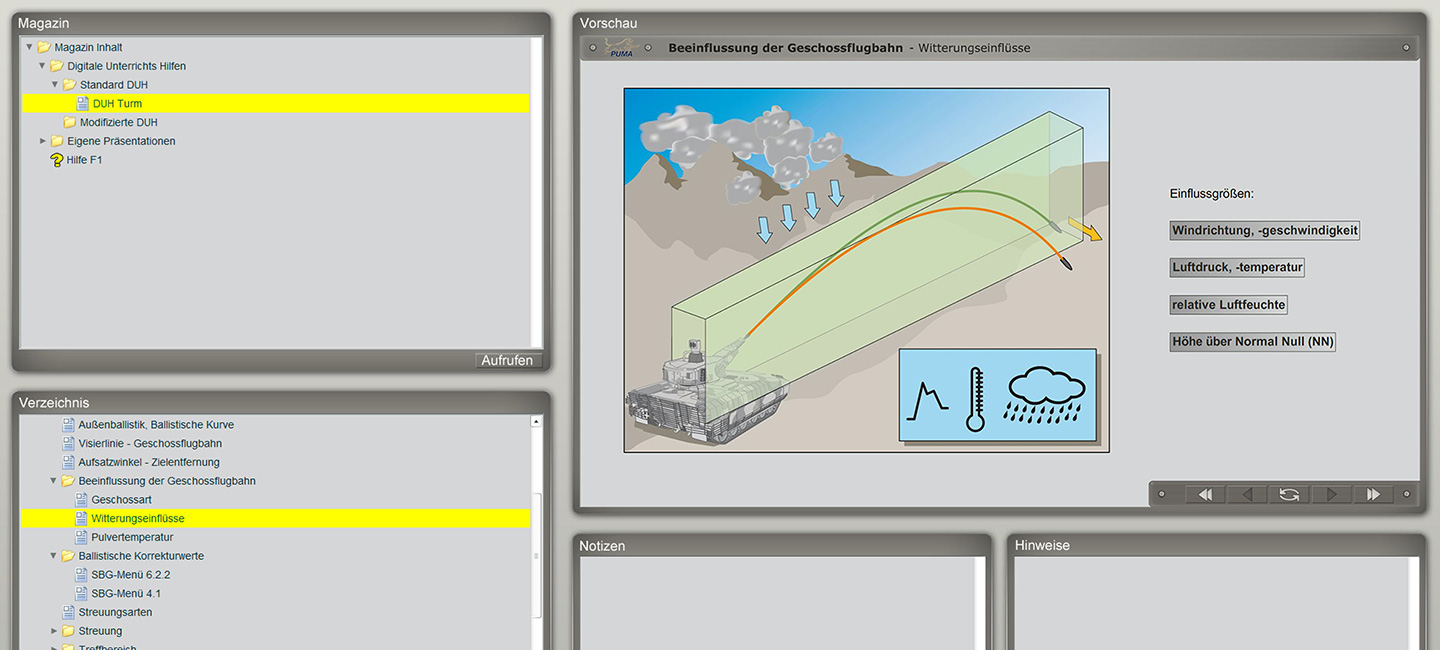Click the refresh/reload preview icon

pos(1289,494)
